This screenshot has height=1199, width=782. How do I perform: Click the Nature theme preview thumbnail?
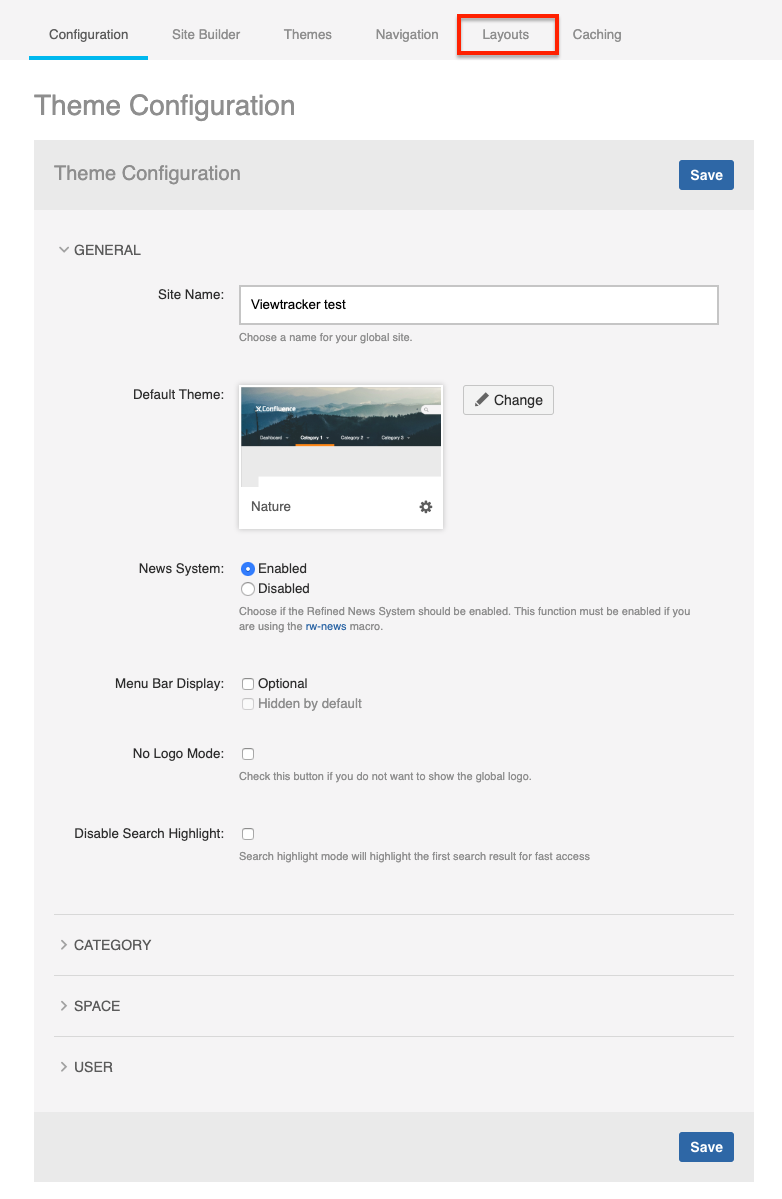pos(341,430)
